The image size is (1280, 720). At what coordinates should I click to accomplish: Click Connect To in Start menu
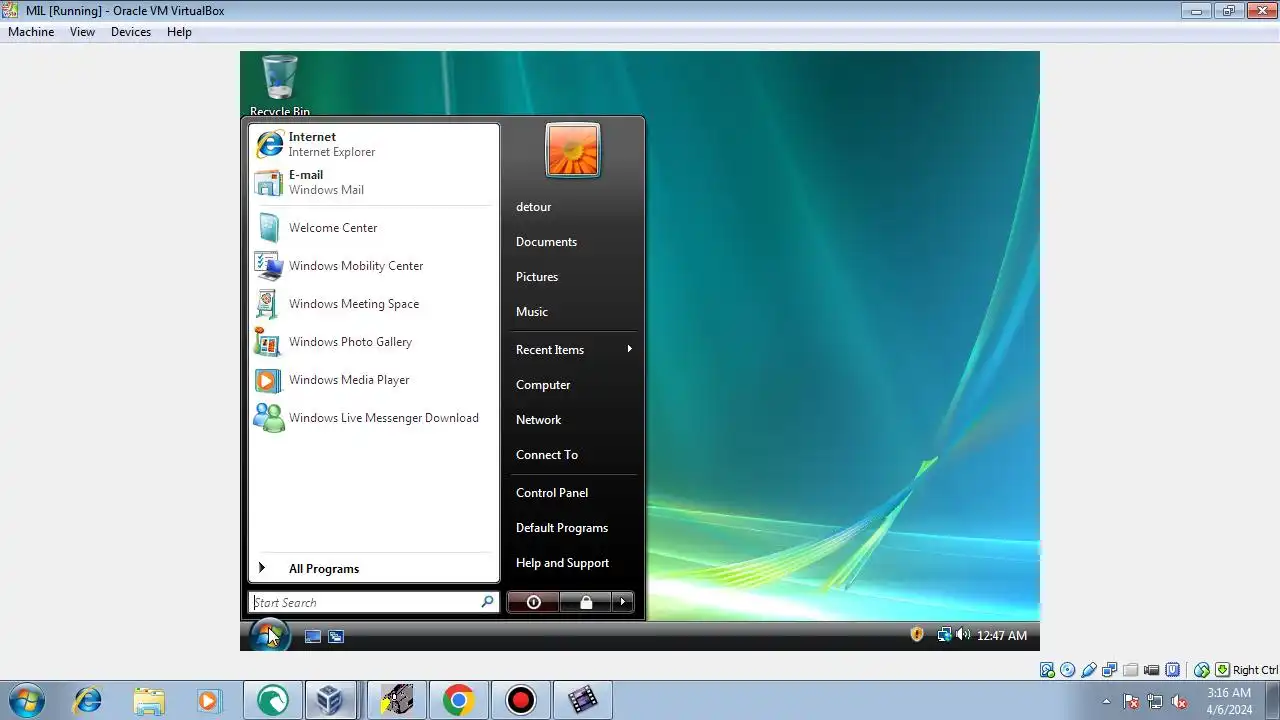pos(547,455)
